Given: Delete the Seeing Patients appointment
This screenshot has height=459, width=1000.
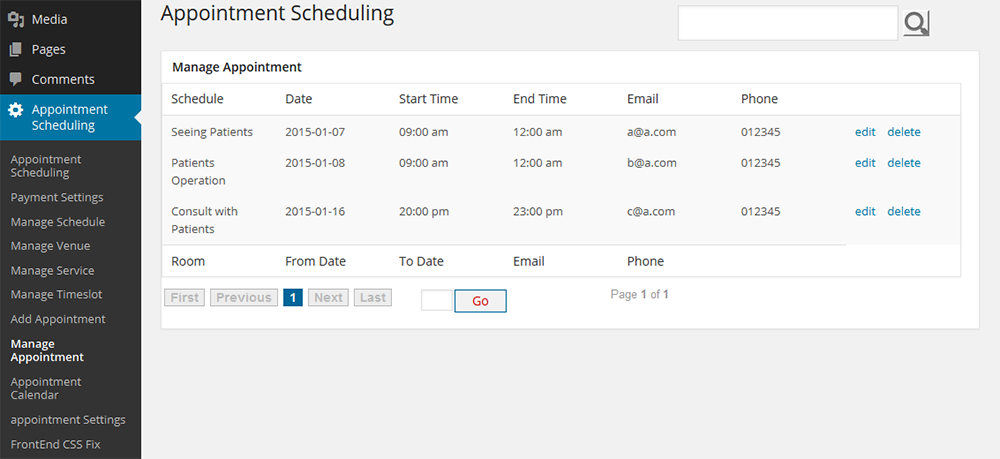Looking at the screenshot, I should 904,132.
